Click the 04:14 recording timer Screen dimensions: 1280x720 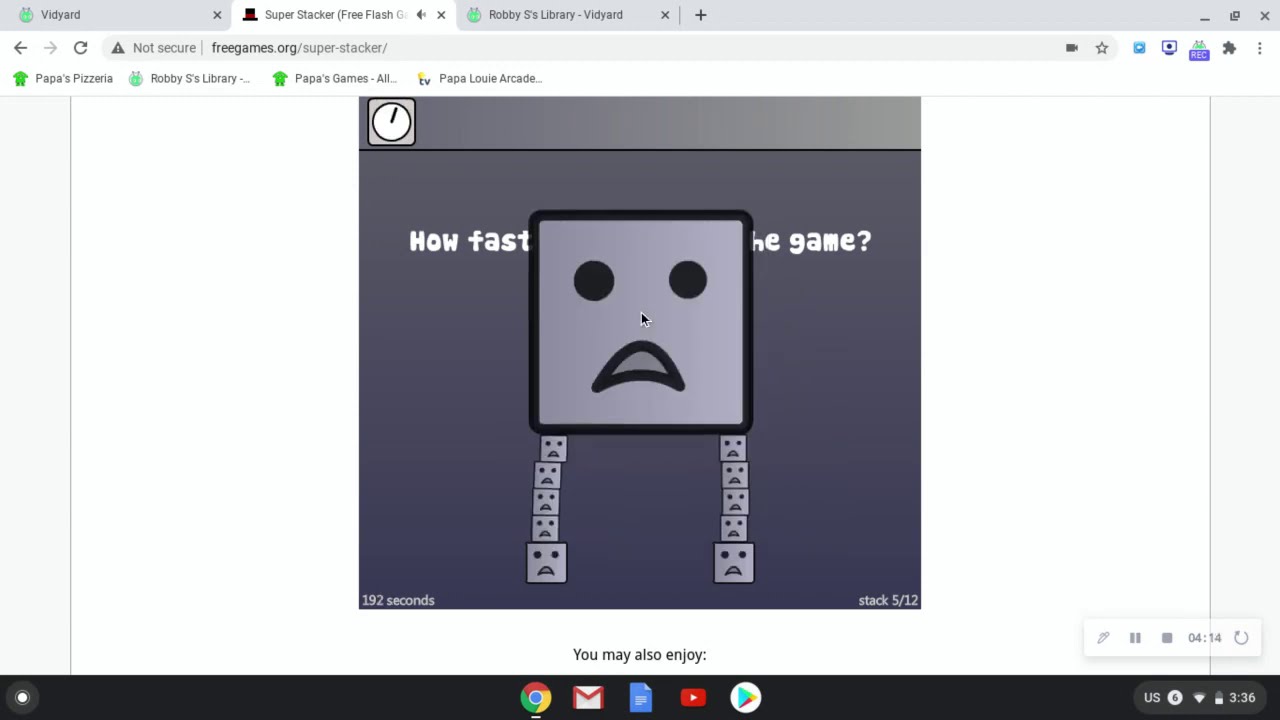1204,638
